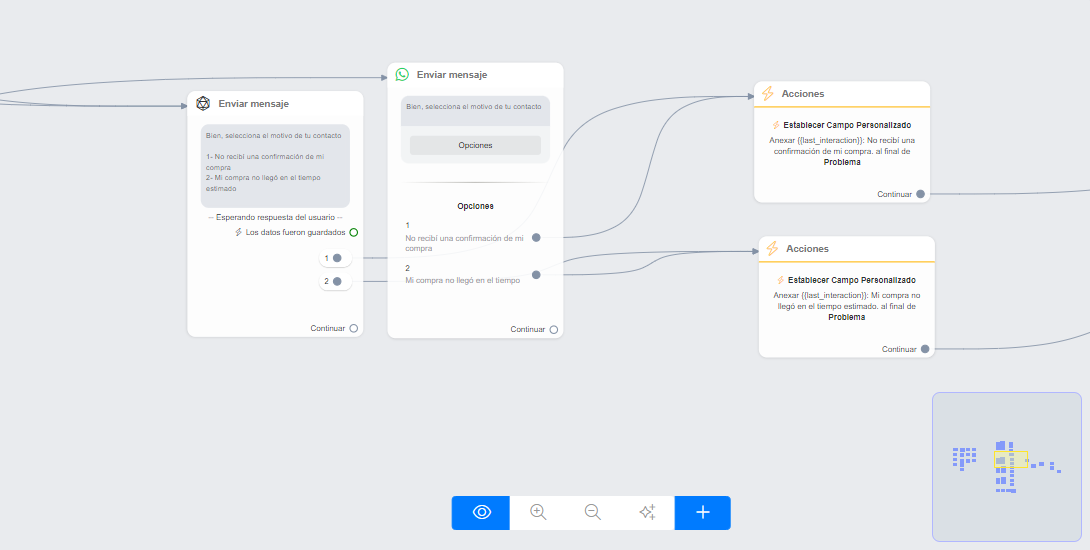Click lightning icon on lower Acciones node
Viewport: 1090px width, 550px height.
click(x=772, y=249)
